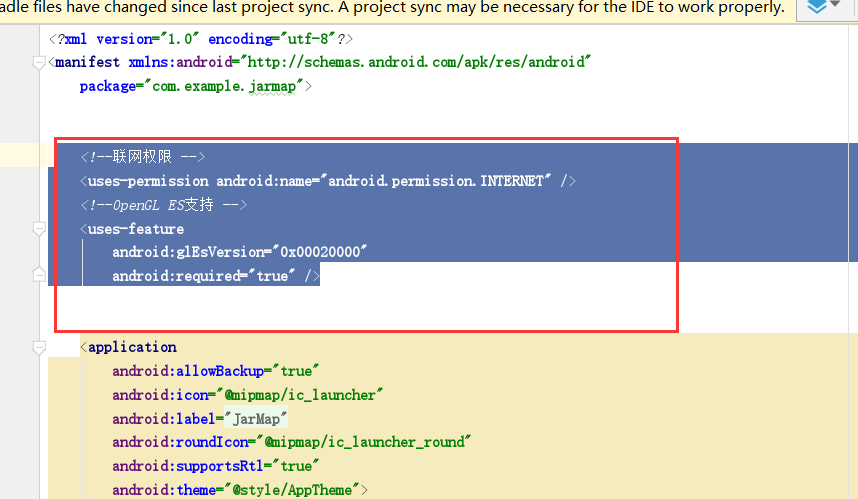Click the schemas.android.com URL value

point(416,62)
